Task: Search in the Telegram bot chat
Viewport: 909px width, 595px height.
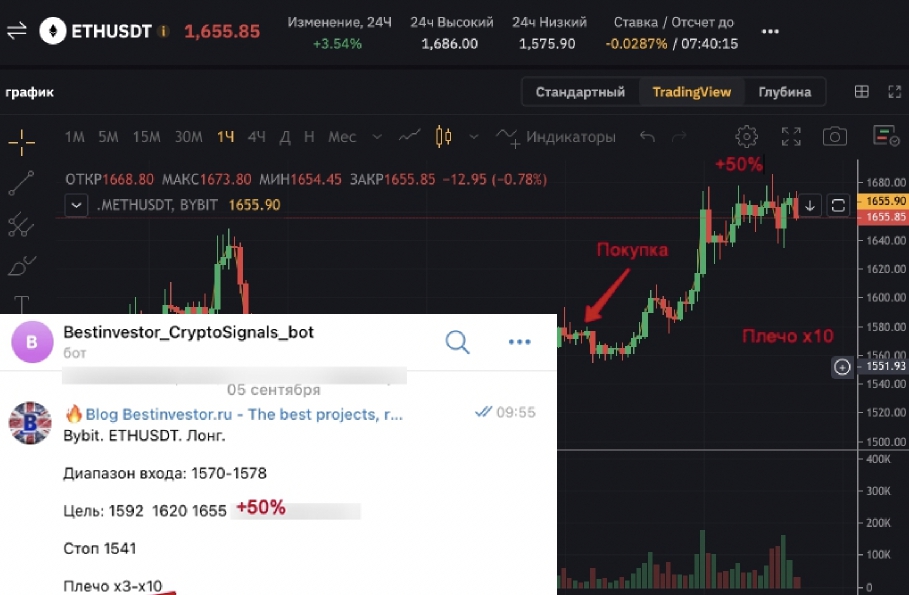Action: coord(457,342)
